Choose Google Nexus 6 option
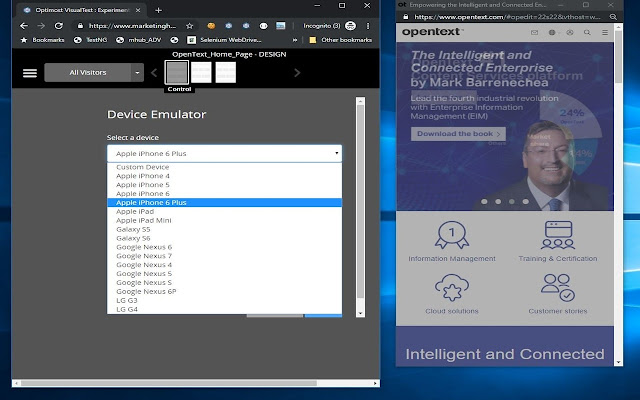Viewport: 640px width, 400px height. point(224,247)
